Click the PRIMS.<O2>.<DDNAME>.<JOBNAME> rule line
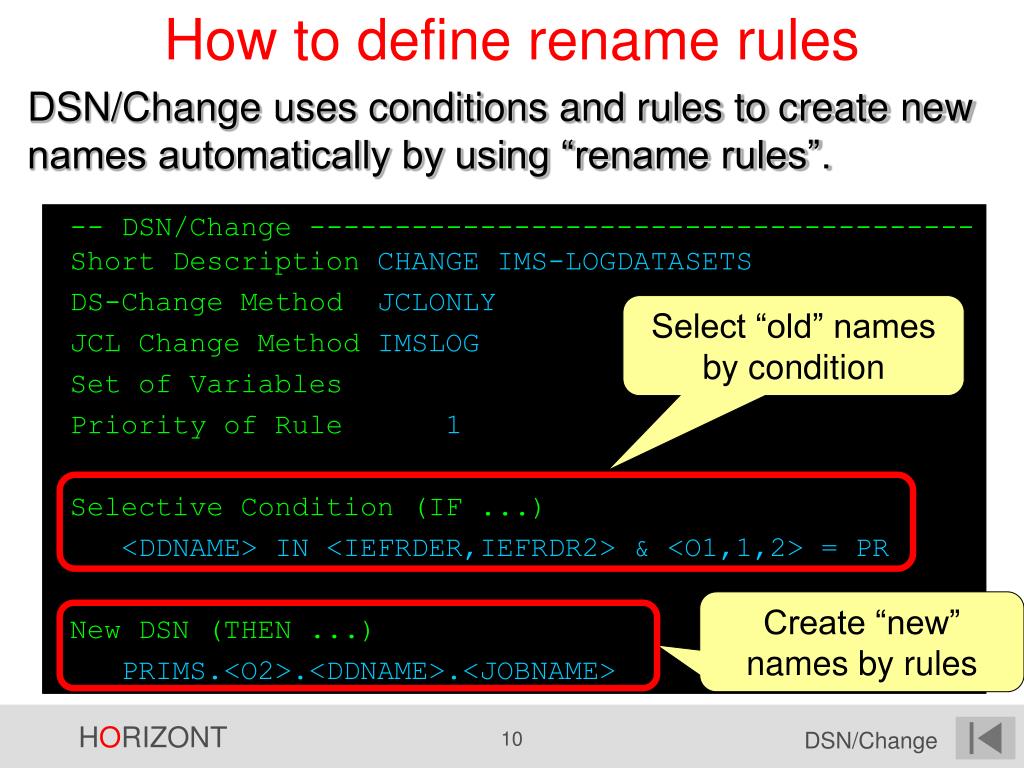The image size is (1024, 768). pyautogui.click(x=369, y=671)
